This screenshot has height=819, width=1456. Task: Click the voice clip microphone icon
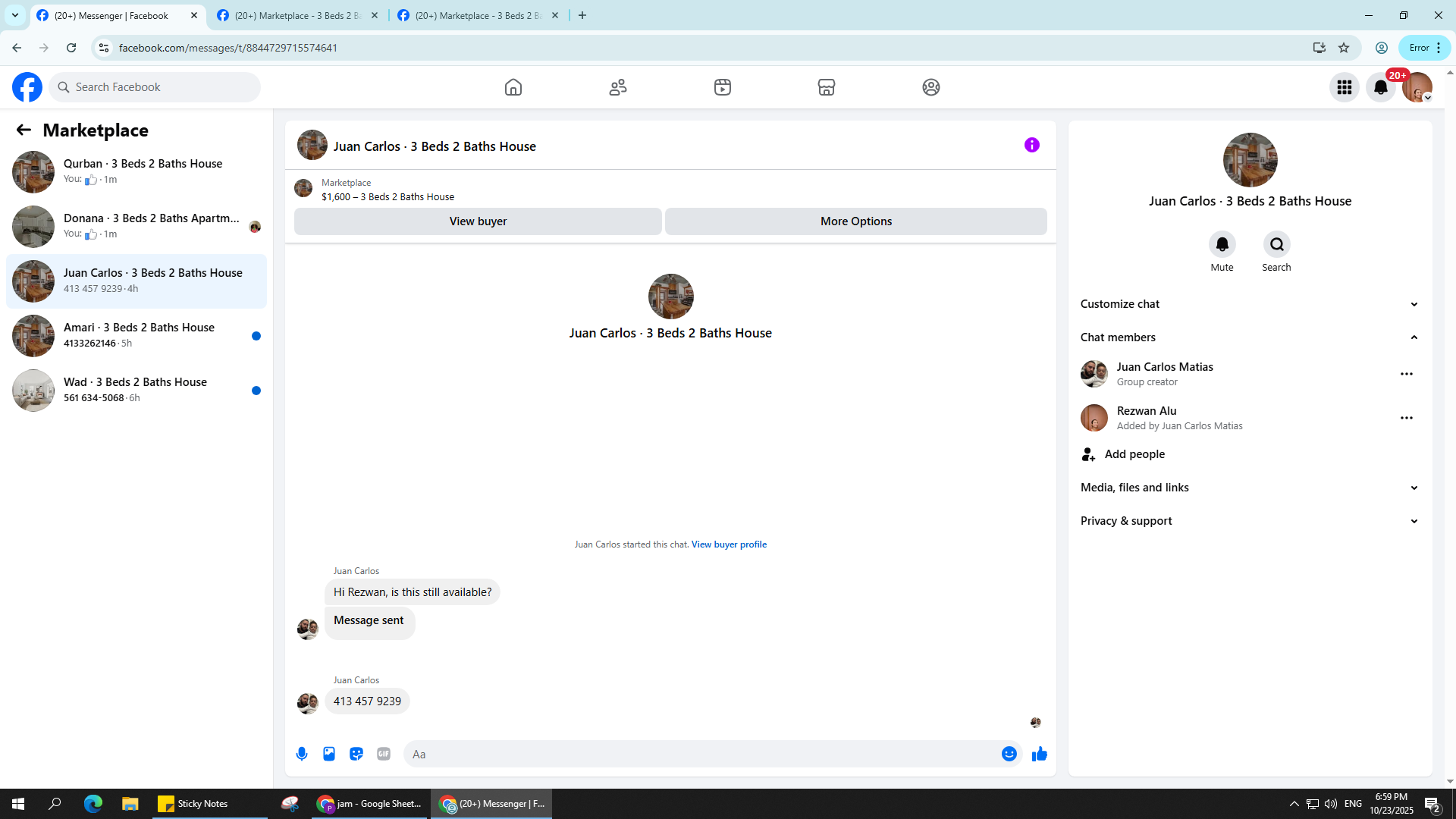pyautogui.click(x=302, y=754)
